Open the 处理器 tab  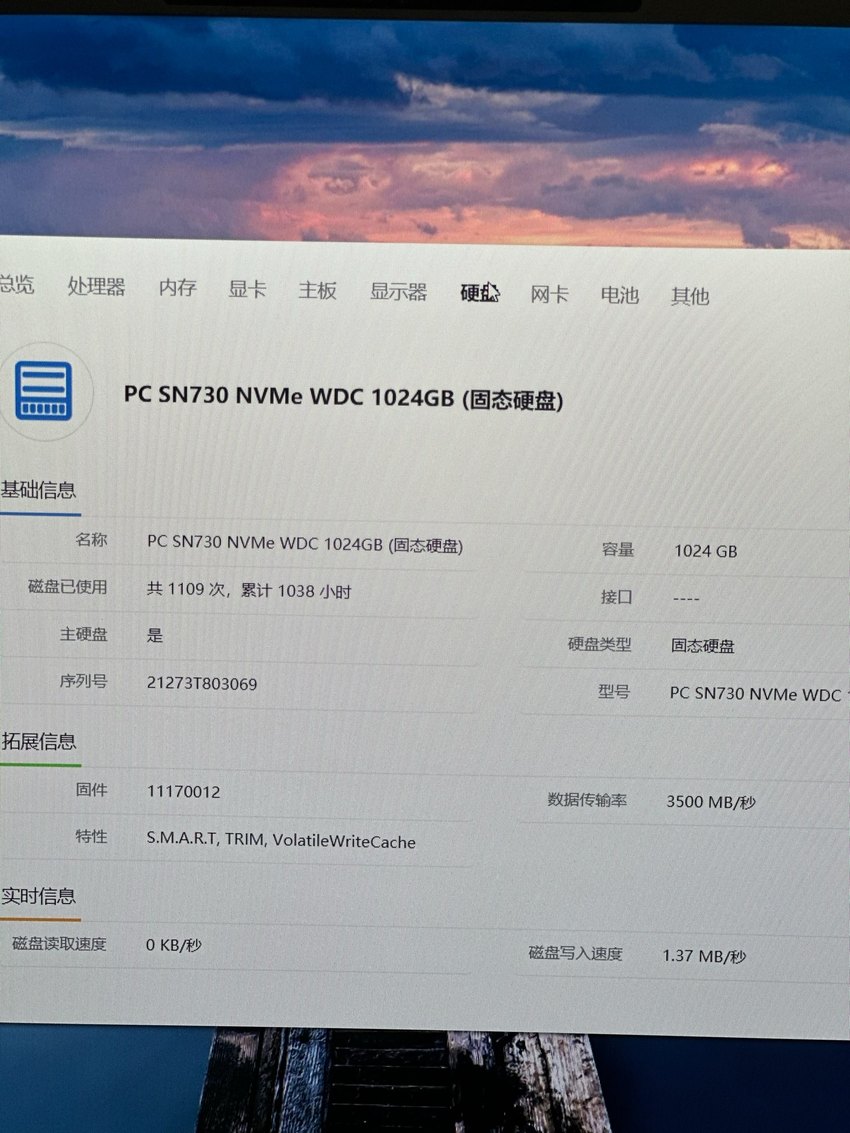[x=96, y=286]
